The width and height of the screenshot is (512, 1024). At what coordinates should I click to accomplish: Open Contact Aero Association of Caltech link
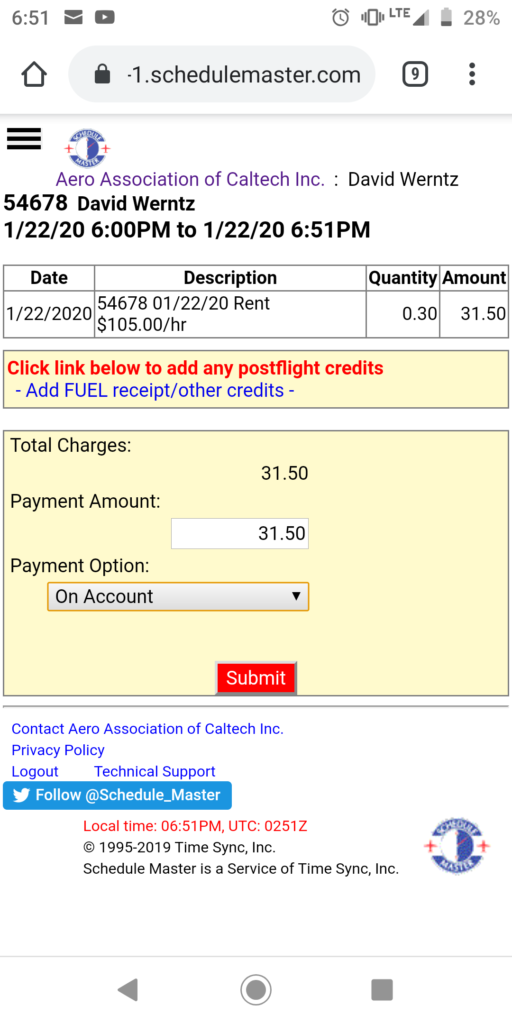pos(148,728)
